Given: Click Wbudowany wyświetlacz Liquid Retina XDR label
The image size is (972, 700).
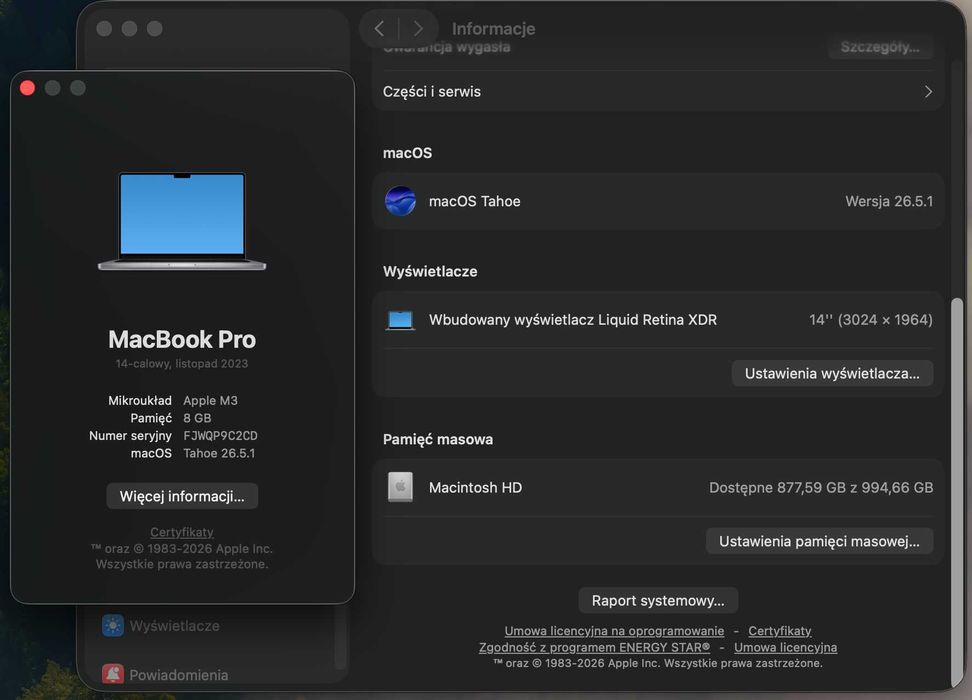Looking at the screenshot, I should 573,320.
